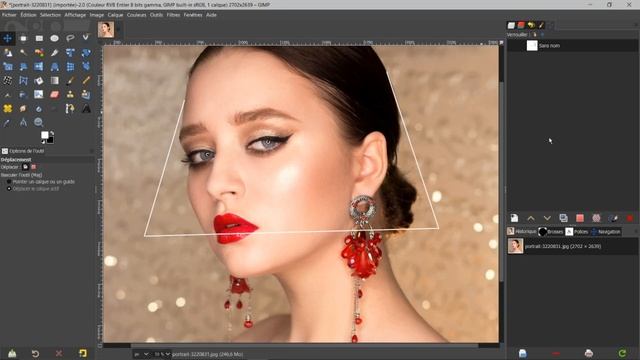The height and width of the screenshot is (360, 640).
Task: Click the white foreground color swatch
Action: pos(44,135)
